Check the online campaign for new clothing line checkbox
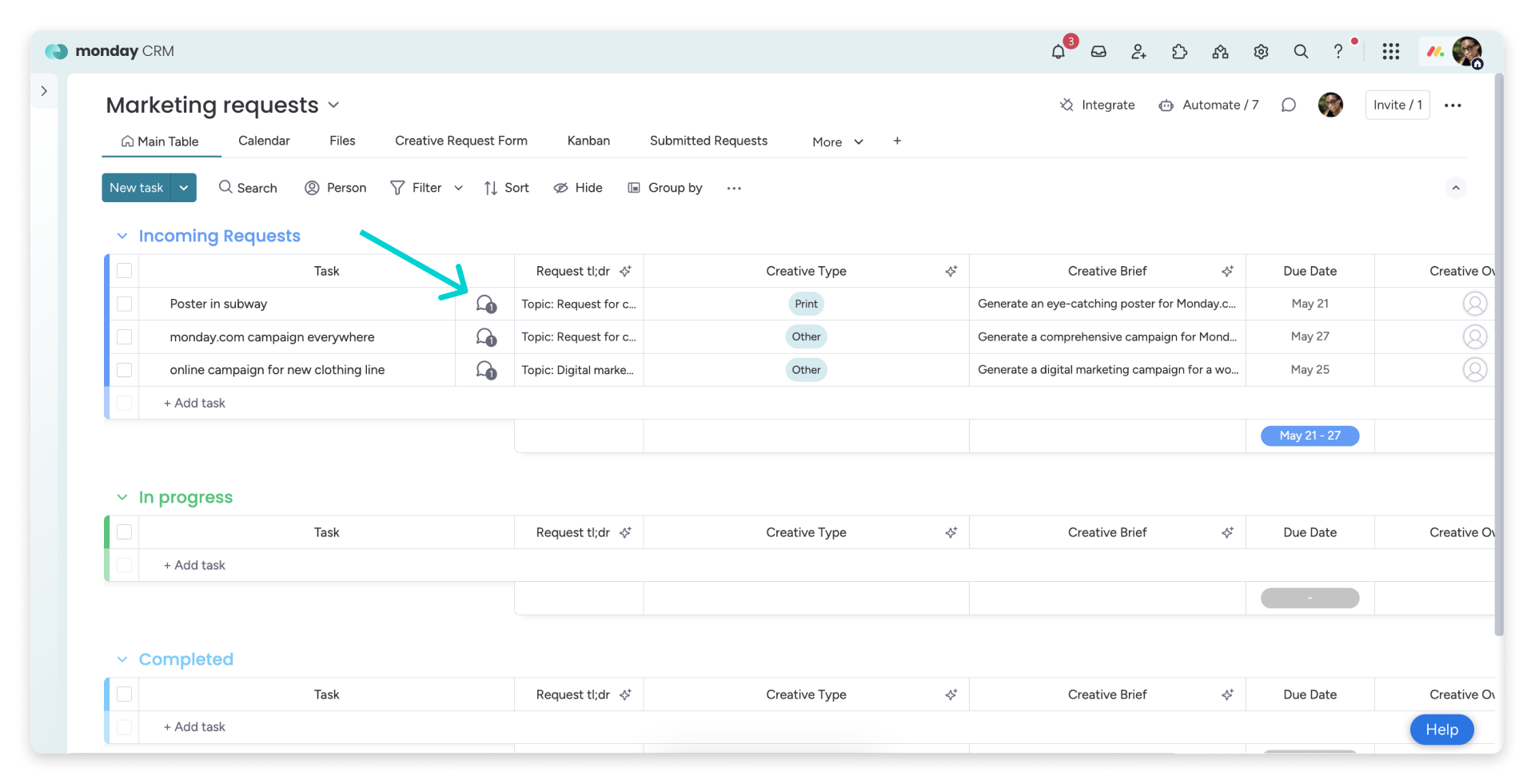This screenshot has width=1535, height=784. [x=124, y=370]
